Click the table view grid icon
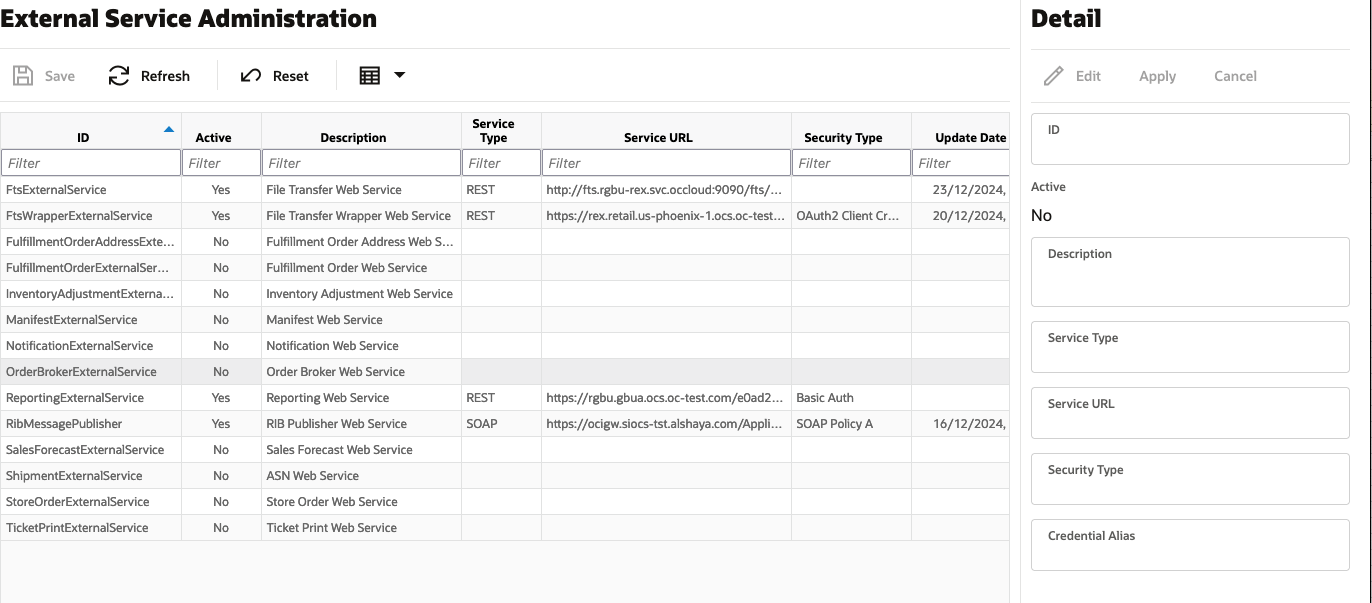 [x=370, y=76]
